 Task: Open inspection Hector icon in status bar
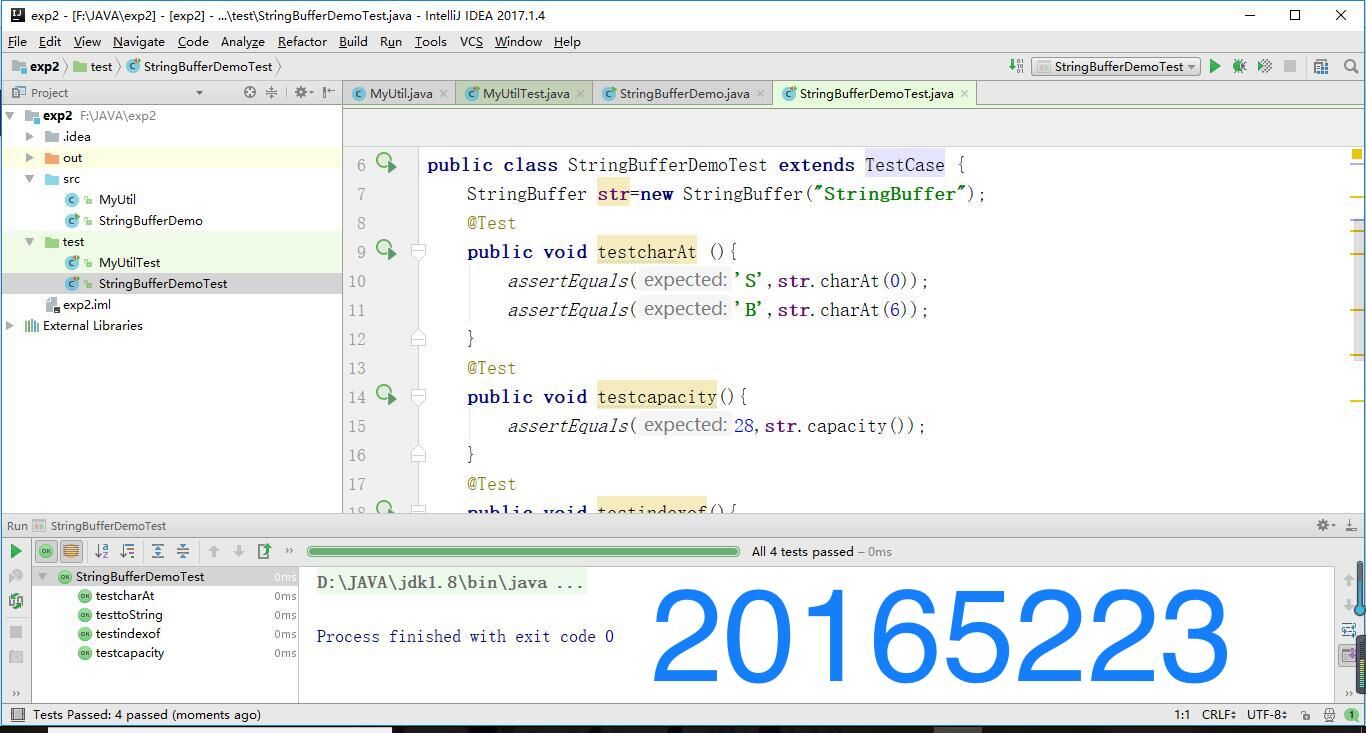1329,715
